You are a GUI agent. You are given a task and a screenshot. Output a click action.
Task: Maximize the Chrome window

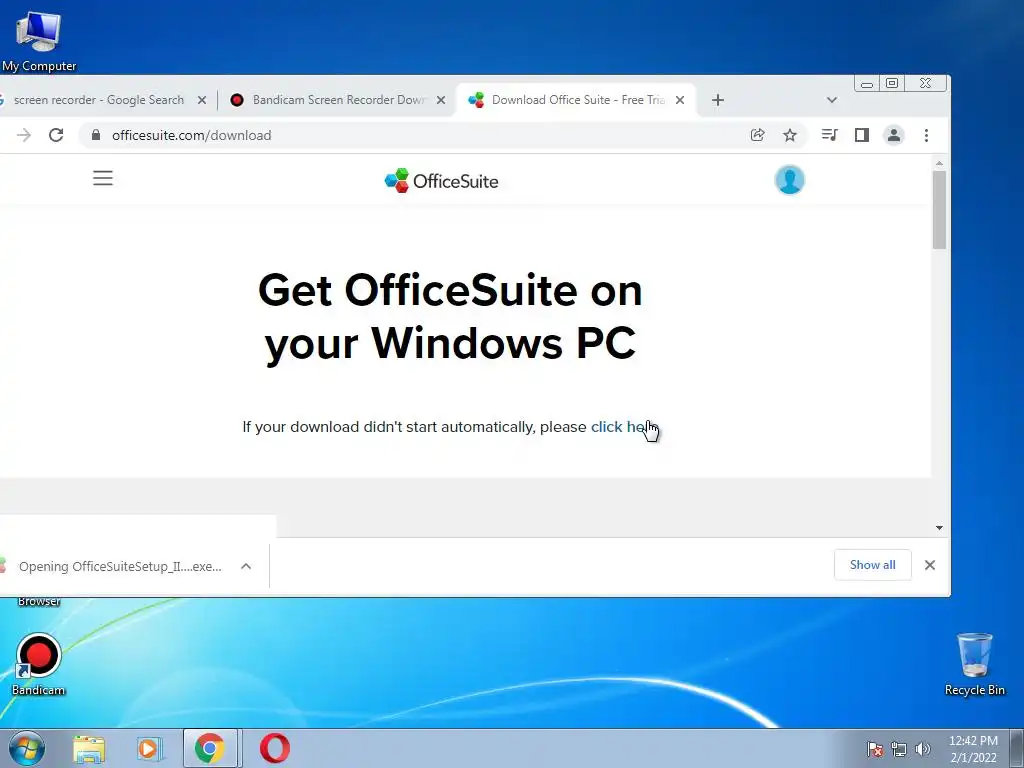(892, 83)
